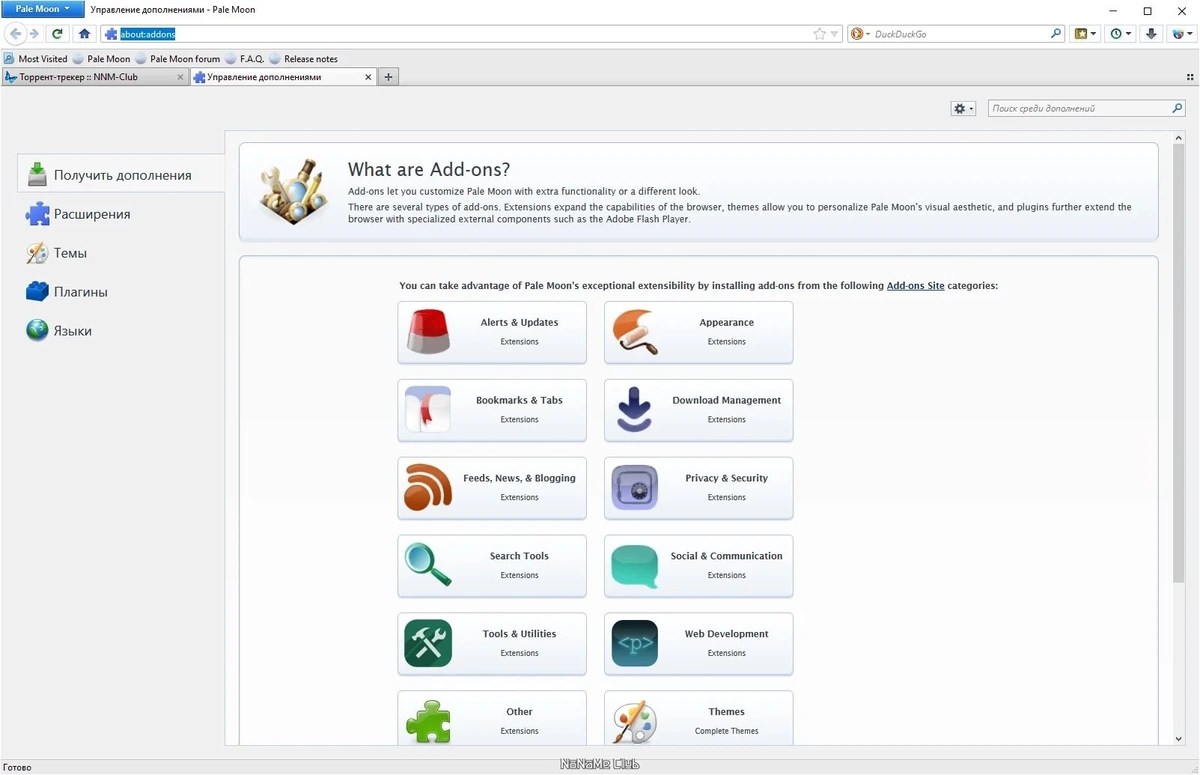Click the scrollbar down arrow
1200x775 pixels.
(1178, 739)
